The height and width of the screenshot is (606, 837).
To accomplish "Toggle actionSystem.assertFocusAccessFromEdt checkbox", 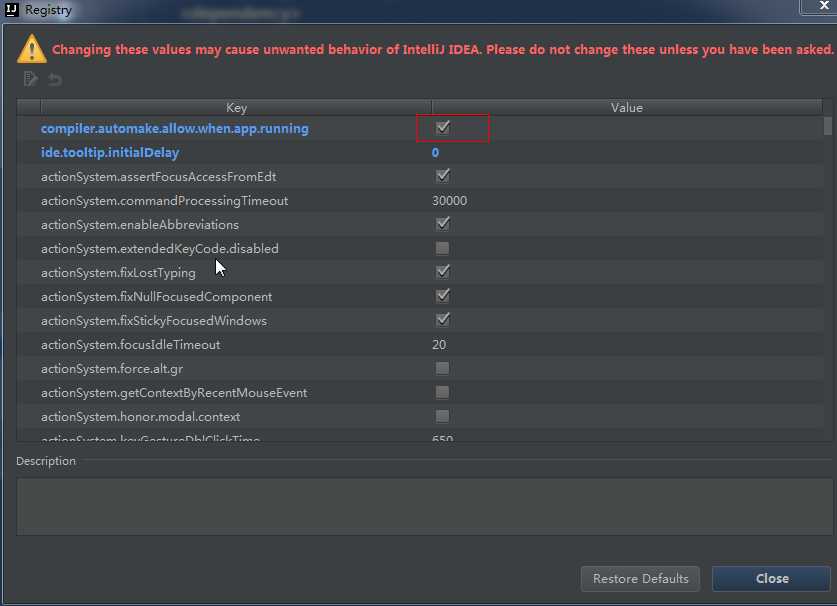I will click(x=443, y=176).
